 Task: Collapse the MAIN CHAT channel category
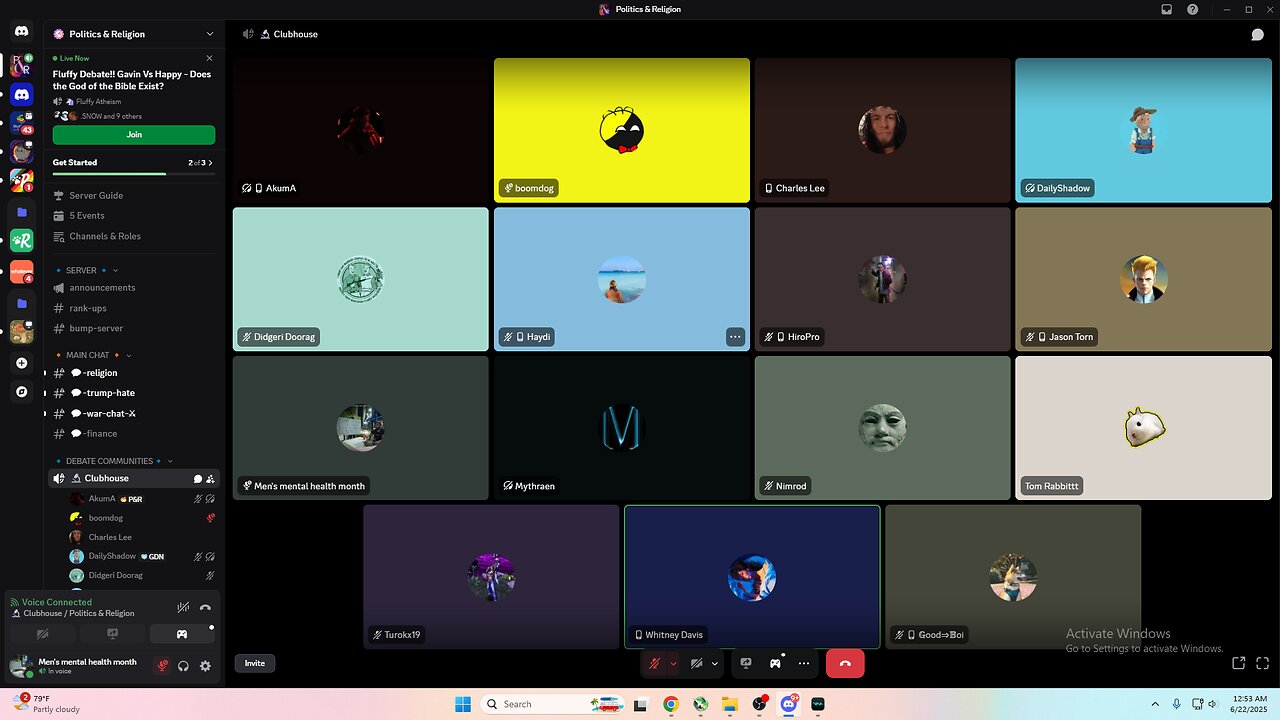tap(94, 355)
